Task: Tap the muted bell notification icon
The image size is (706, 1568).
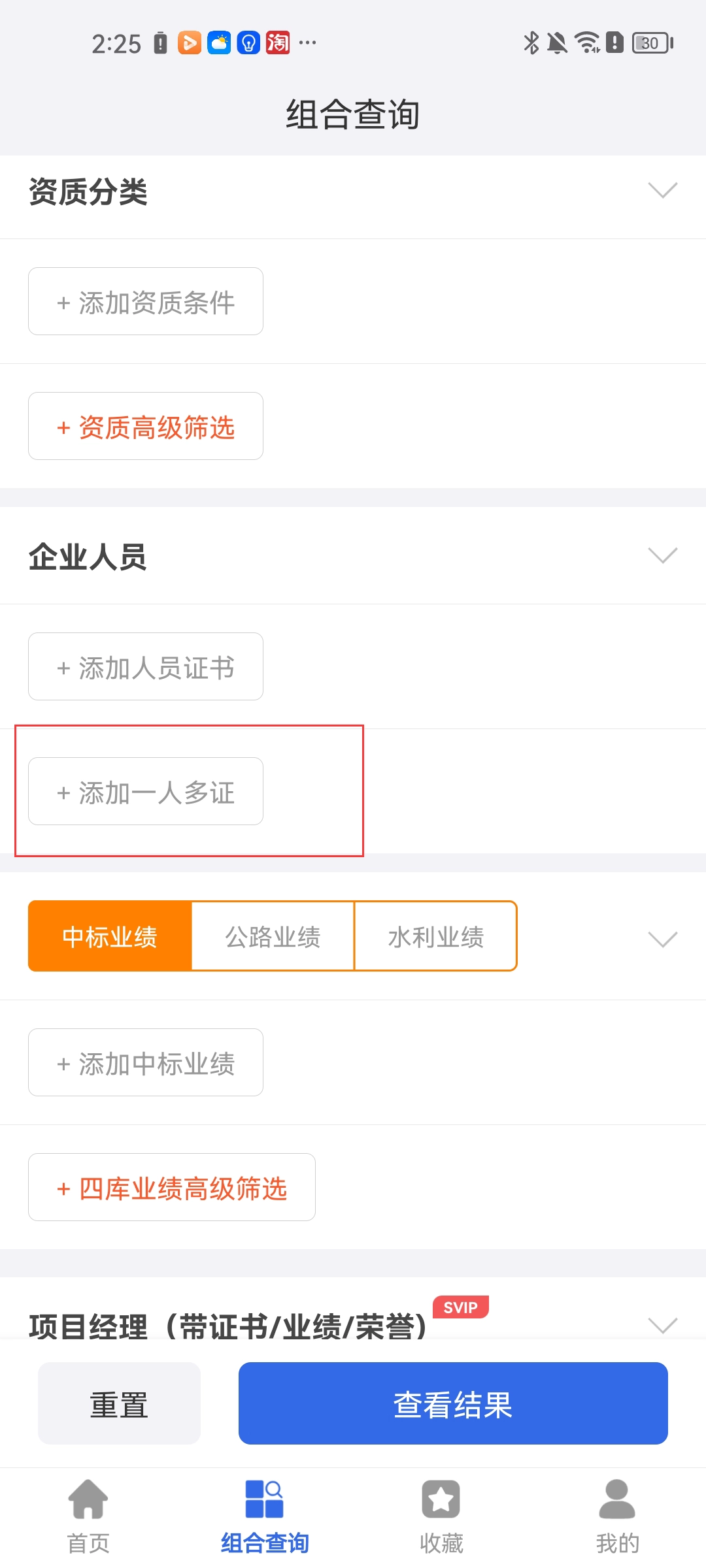Action: [x=557, y=43]
